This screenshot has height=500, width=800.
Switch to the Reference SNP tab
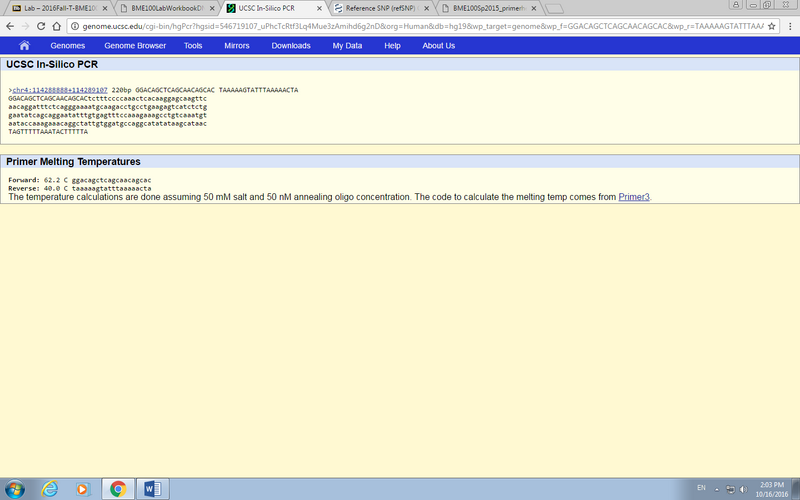coord(383,8)
